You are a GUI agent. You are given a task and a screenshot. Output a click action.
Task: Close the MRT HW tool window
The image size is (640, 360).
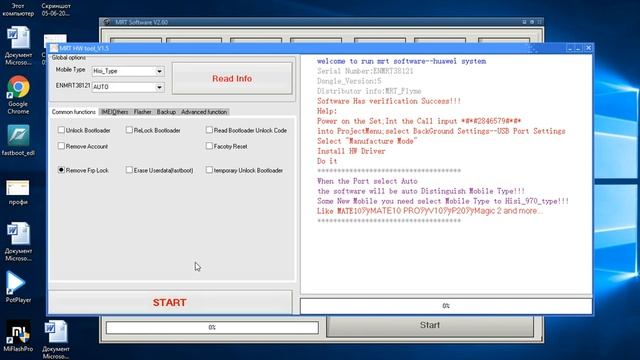tap(588, 48)
